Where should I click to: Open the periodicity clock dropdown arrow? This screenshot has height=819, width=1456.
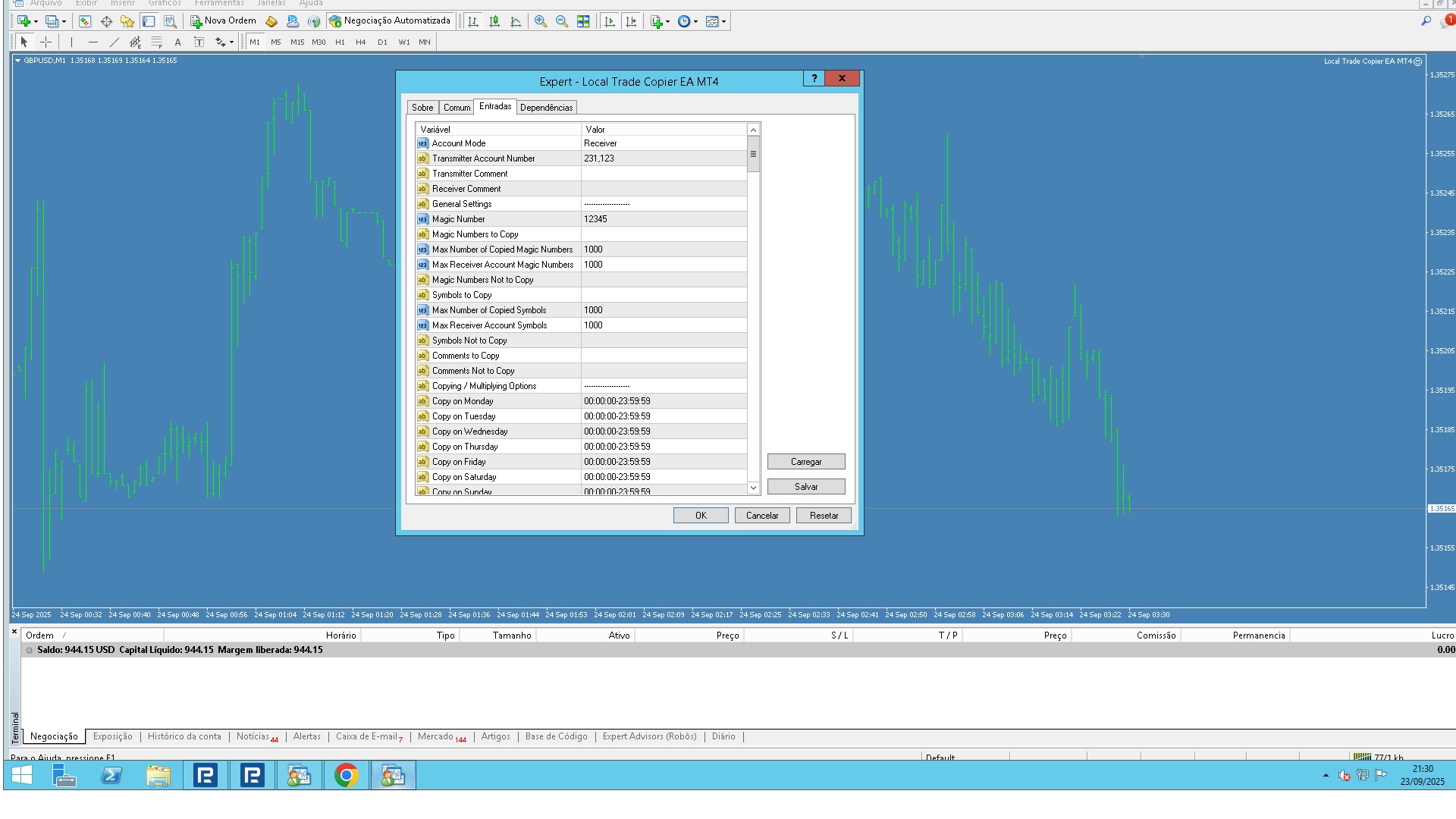(x=695, y=22)
